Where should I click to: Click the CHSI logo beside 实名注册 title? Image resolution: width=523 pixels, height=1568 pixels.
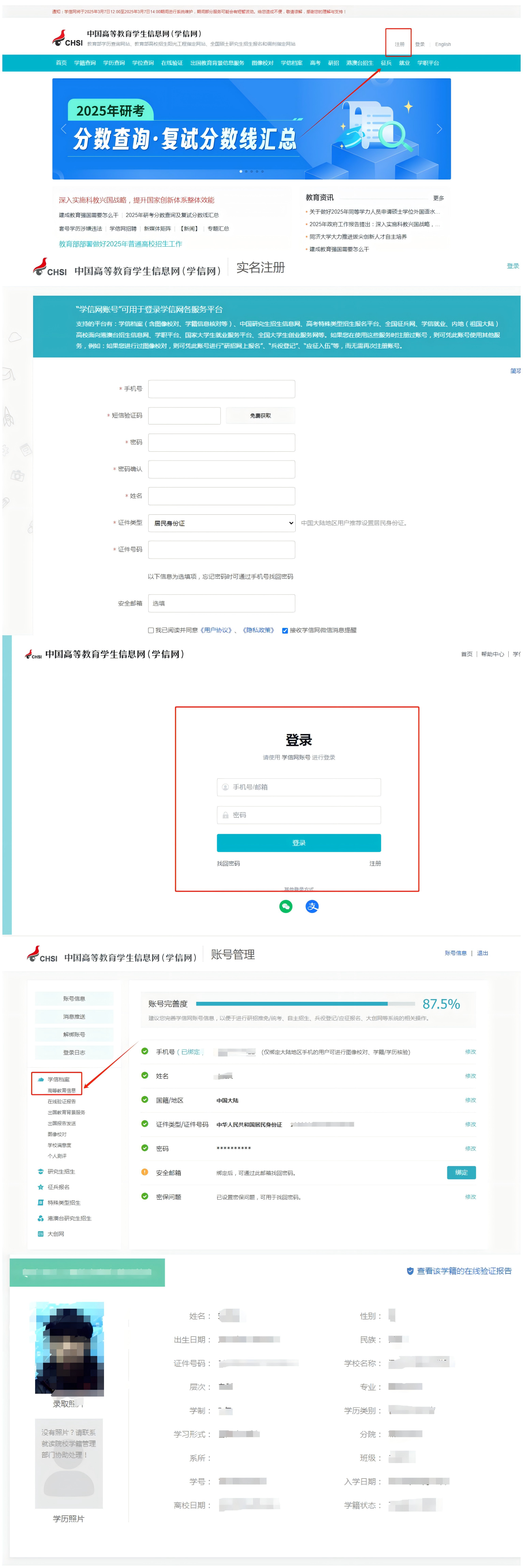[49, 267]
